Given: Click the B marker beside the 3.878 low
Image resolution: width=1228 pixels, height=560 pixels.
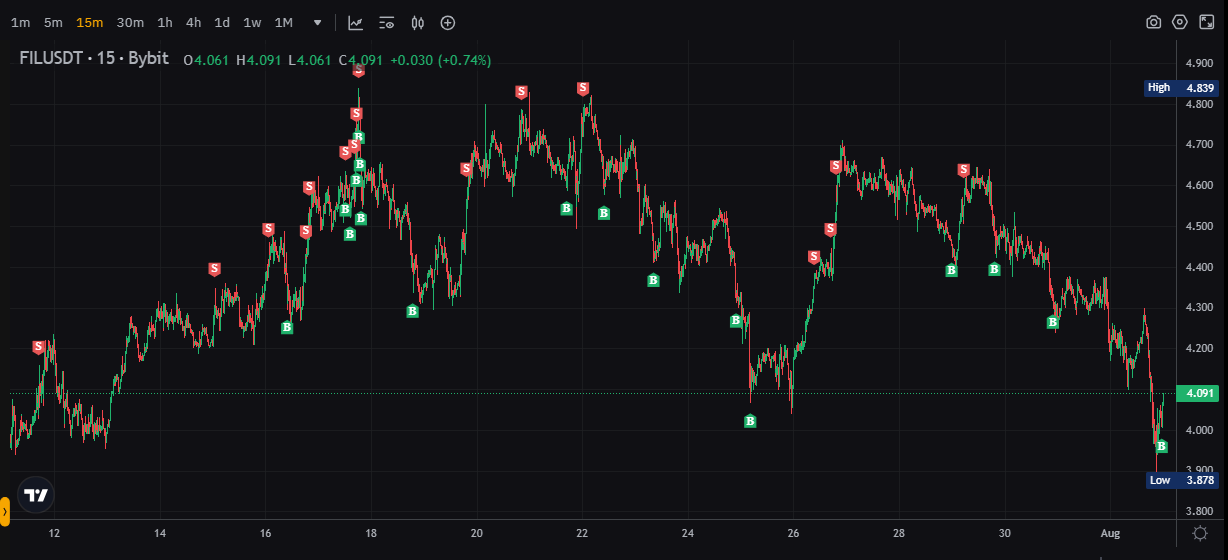Looking at the screenshot, I should [1161, 446].
